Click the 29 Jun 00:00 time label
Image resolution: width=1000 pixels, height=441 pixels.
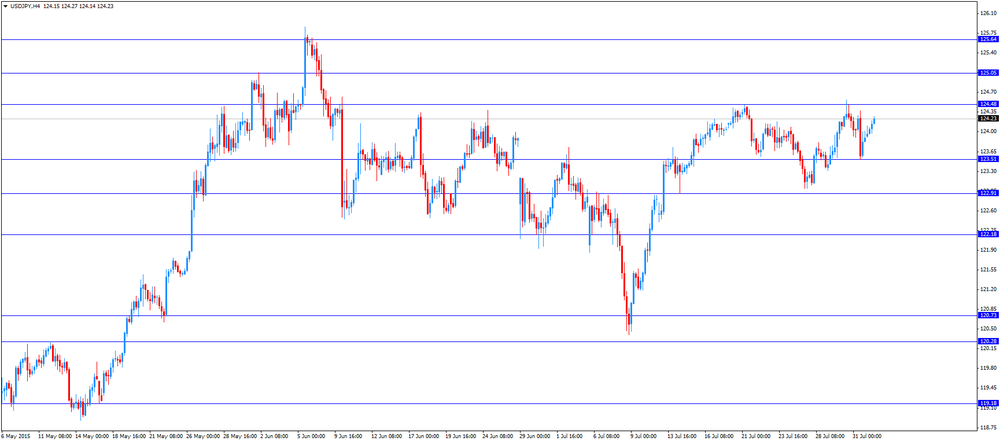535,436
